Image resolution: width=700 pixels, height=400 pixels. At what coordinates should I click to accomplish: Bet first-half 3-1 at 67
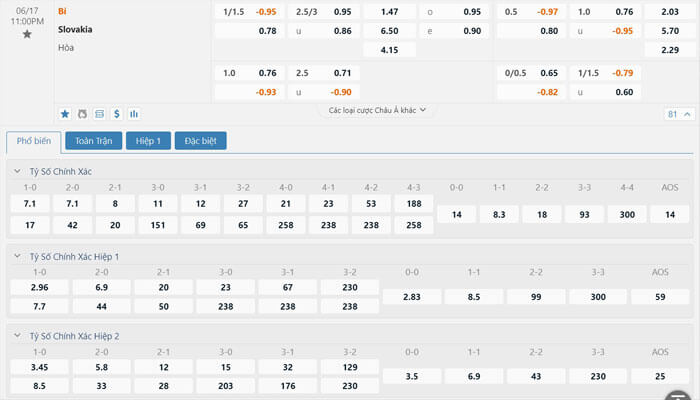tap(288, 288)
